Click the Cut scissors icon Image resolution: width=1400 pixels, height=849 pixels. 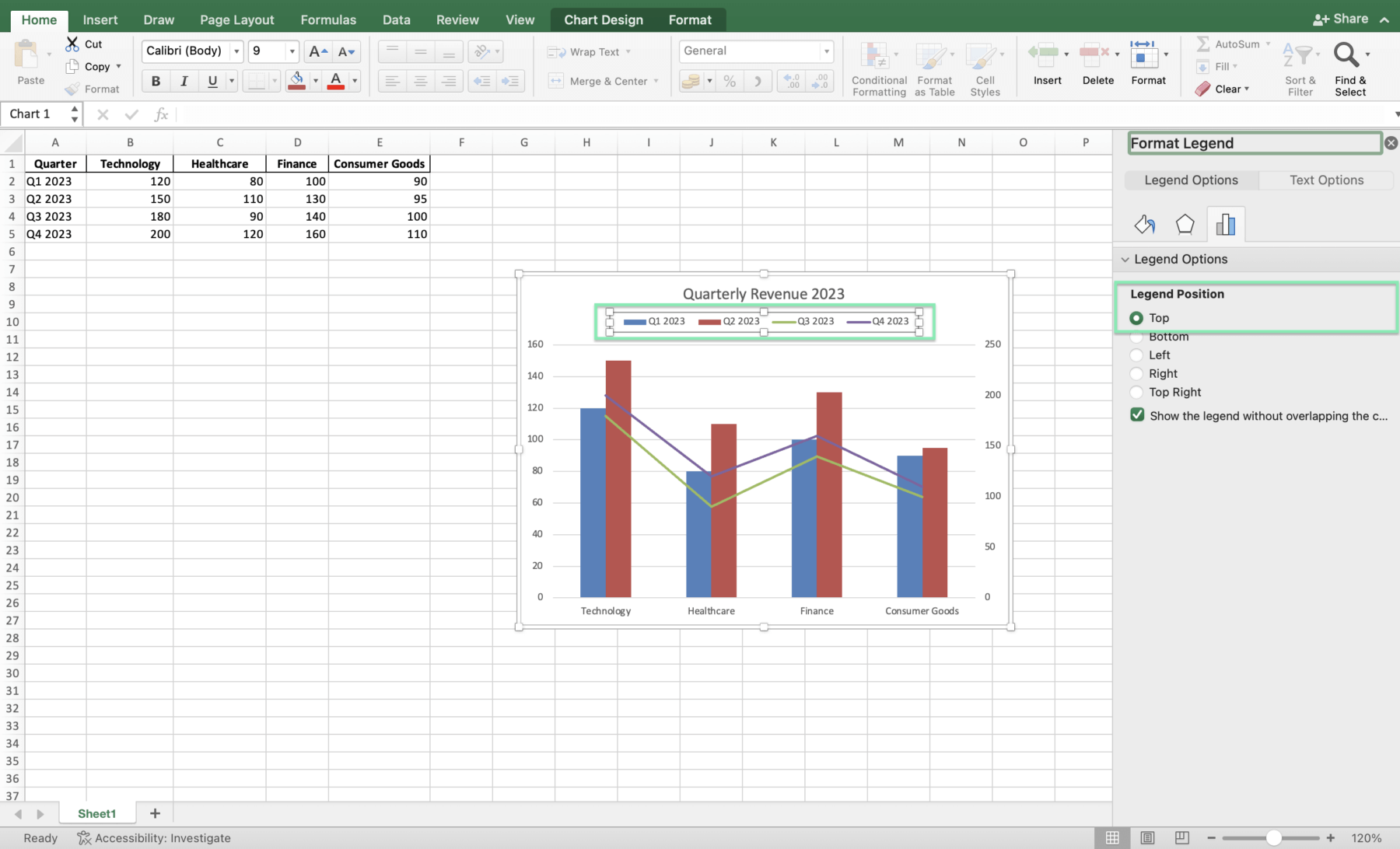(72, 44)
